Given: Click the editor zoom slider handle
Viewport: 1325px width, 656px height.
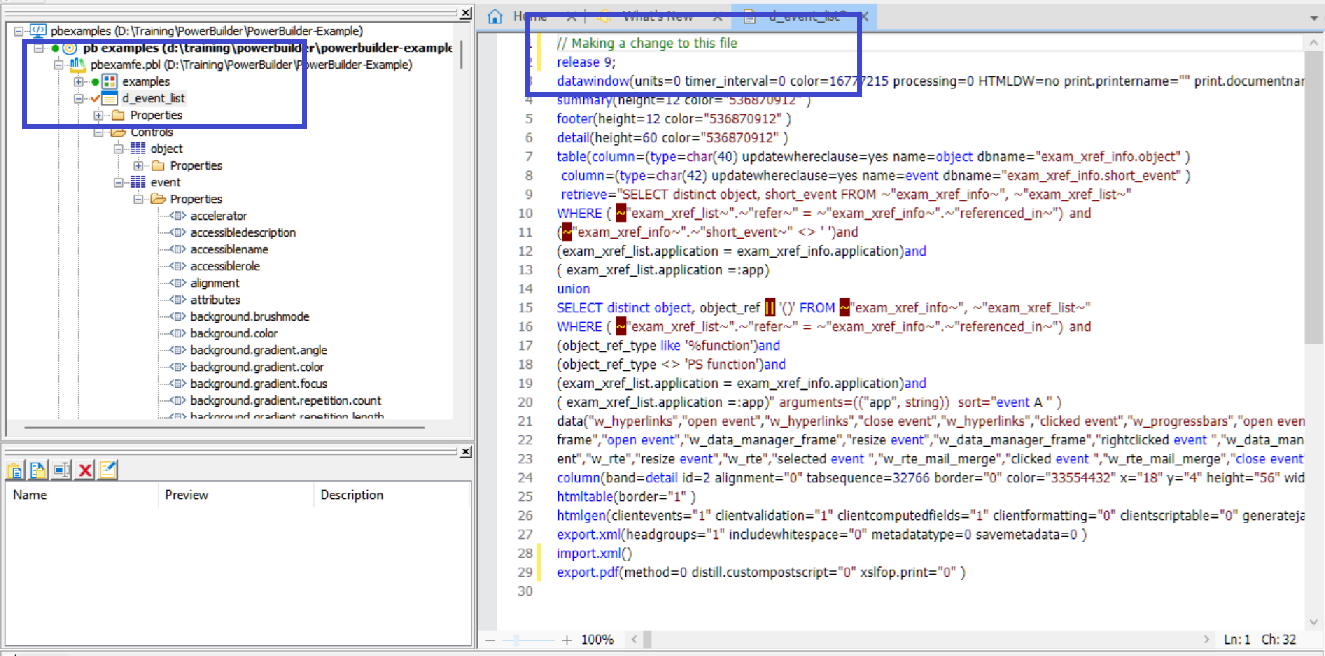Looking at the screenshot, I should (x=514, y=639).
